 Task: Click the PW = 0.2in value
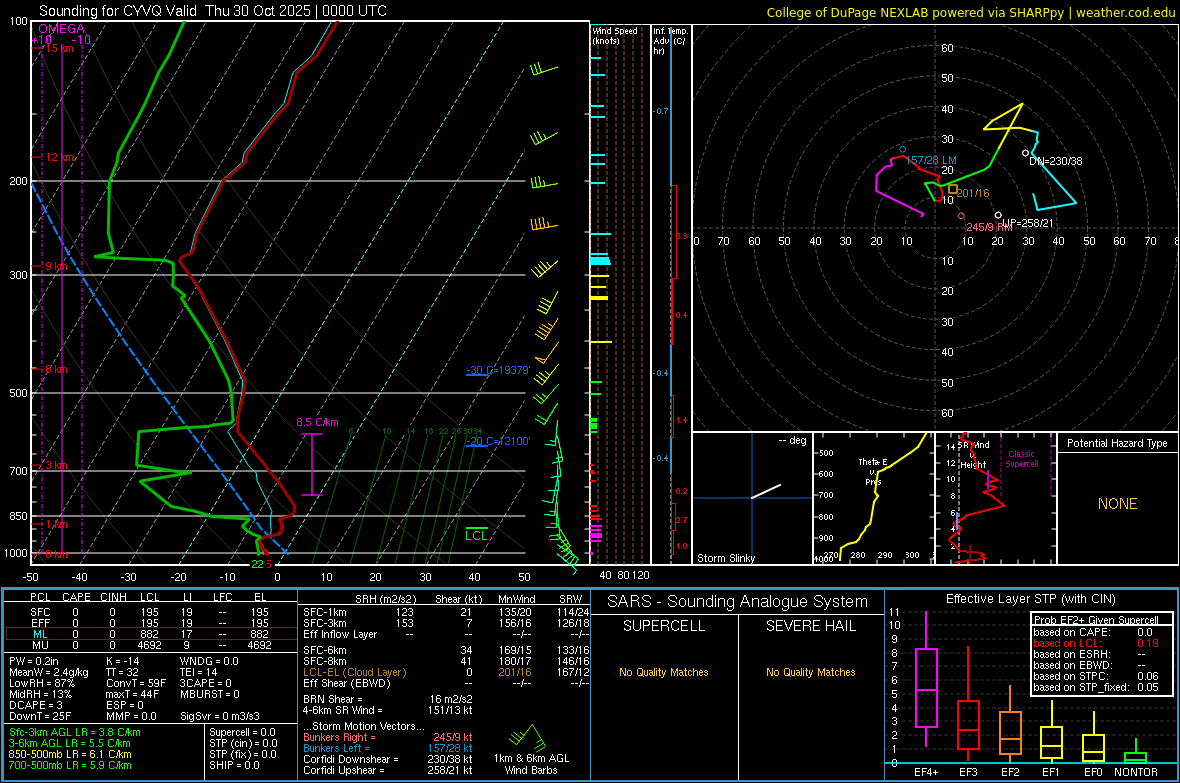point(34,661)
